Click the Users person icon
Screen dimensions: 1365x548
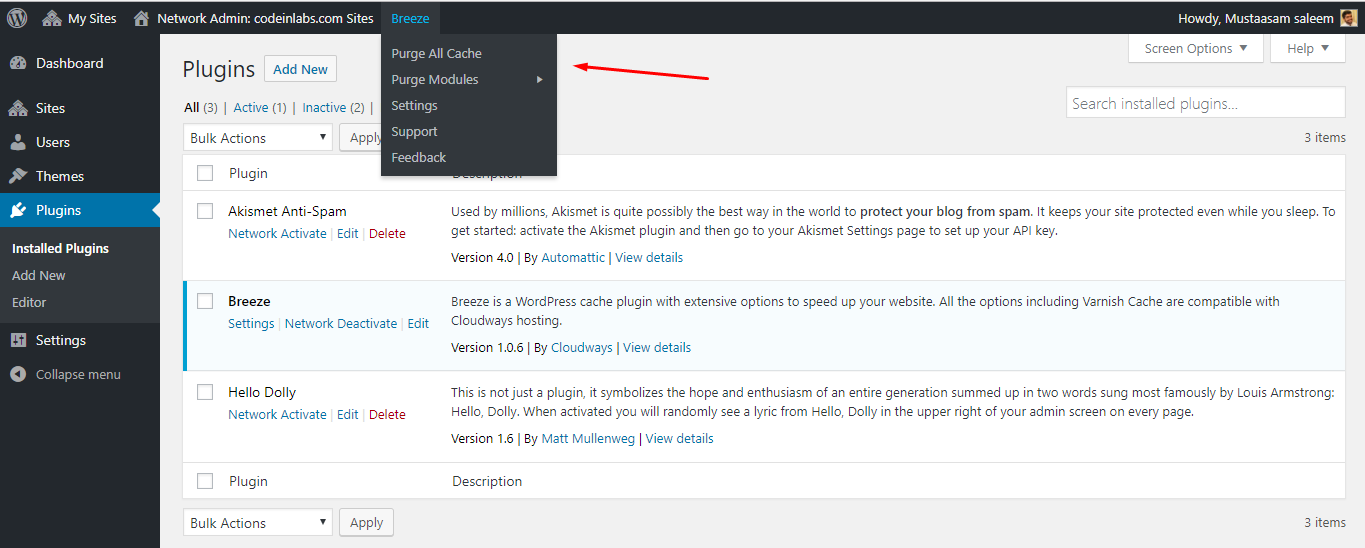(x=18, y=142)
